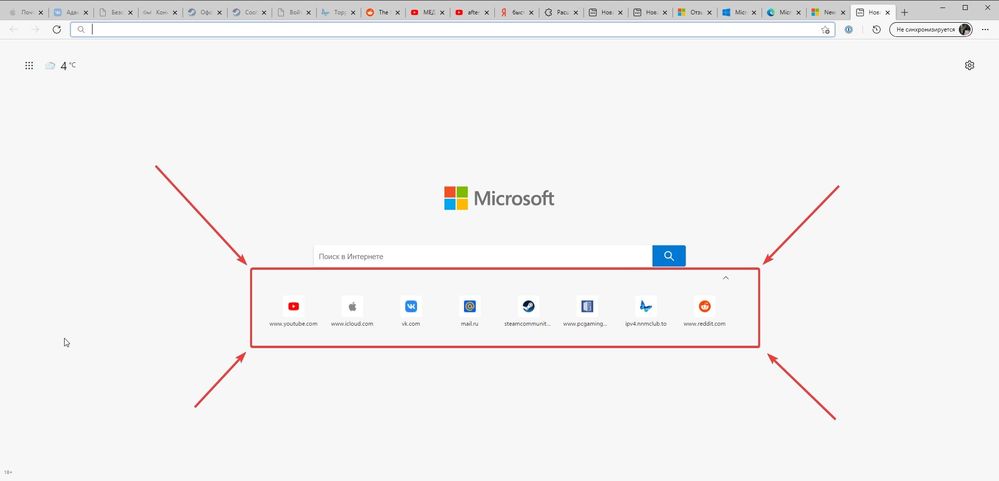Close the 'New' tab
The image size is (999, 481).
[x=844, y=12]
